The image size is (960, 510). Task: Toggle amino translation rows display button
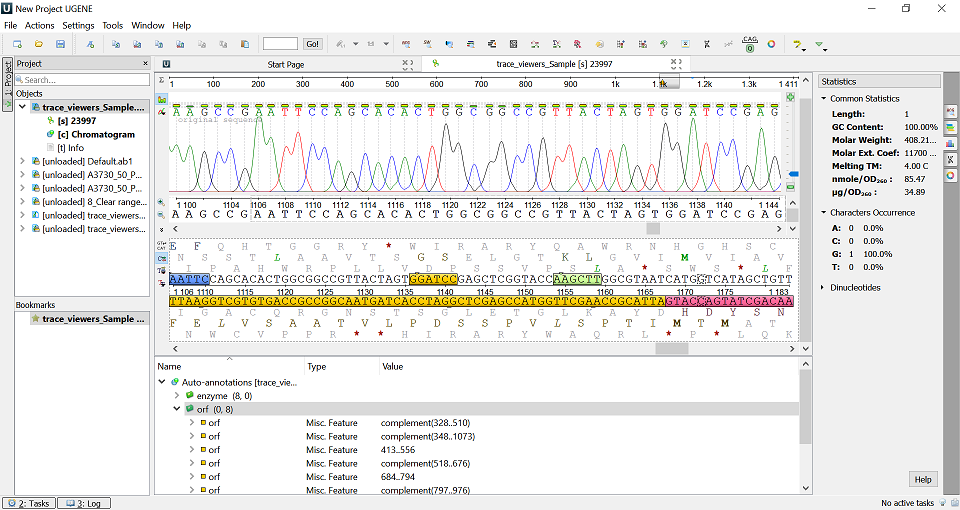162,258
